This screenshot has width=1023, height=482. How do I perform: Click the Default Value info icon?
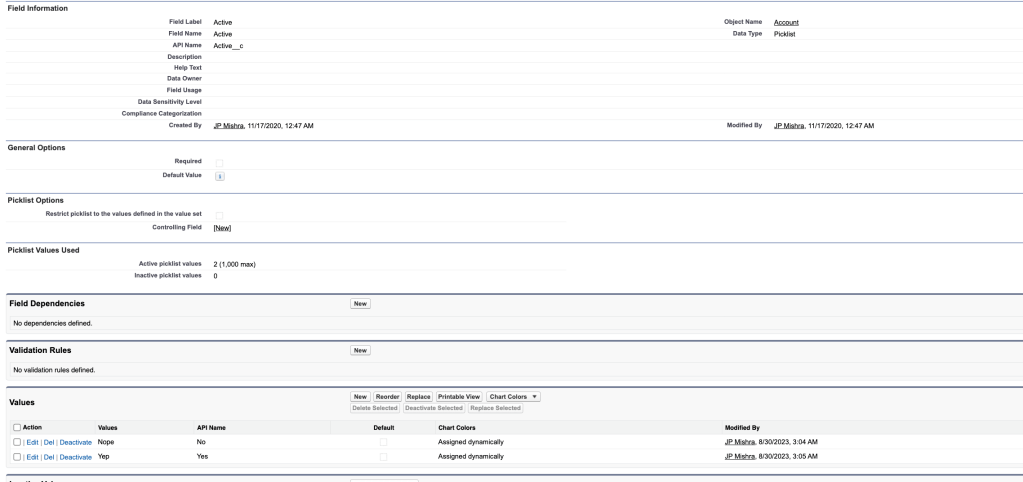coord(220,176)
